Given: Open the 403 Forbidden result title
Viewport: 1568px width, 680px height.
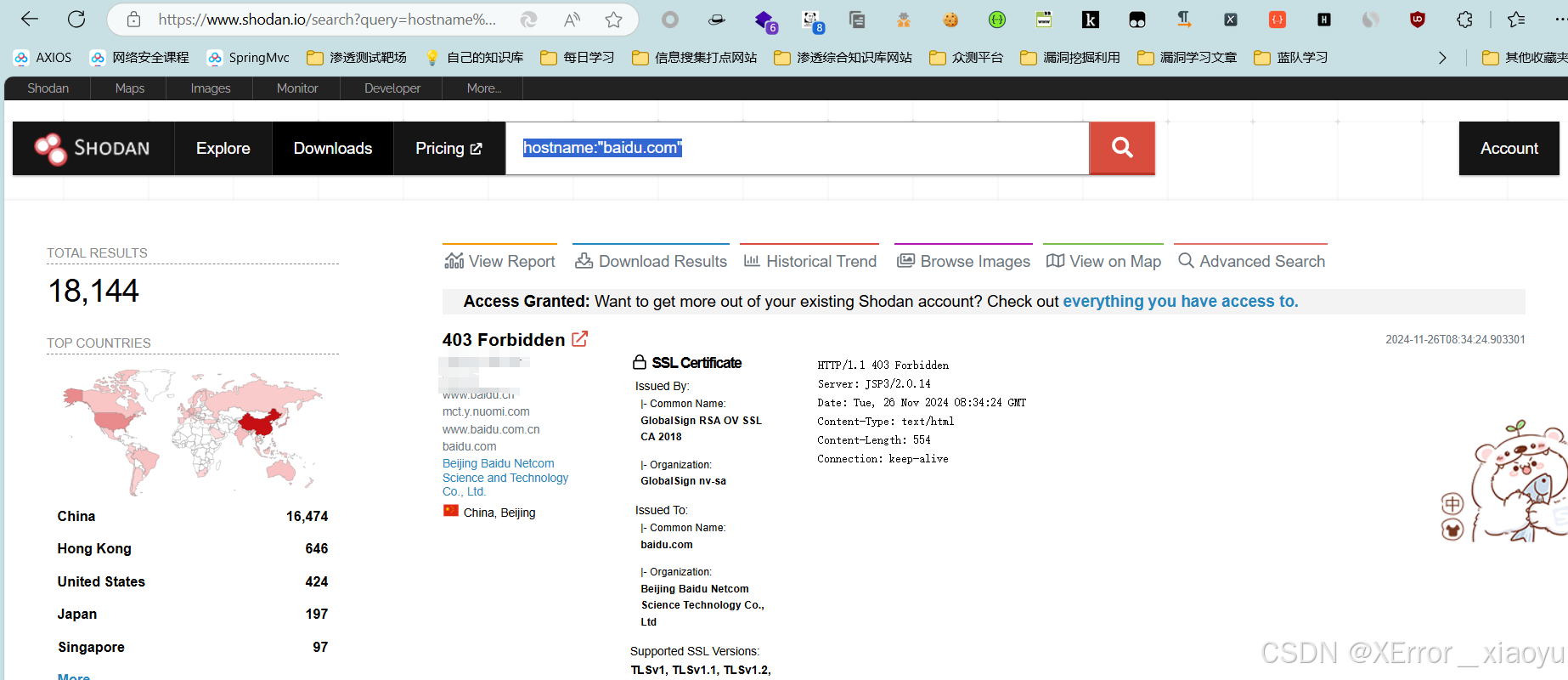Looking at the screenshot, I should (504, 339).
